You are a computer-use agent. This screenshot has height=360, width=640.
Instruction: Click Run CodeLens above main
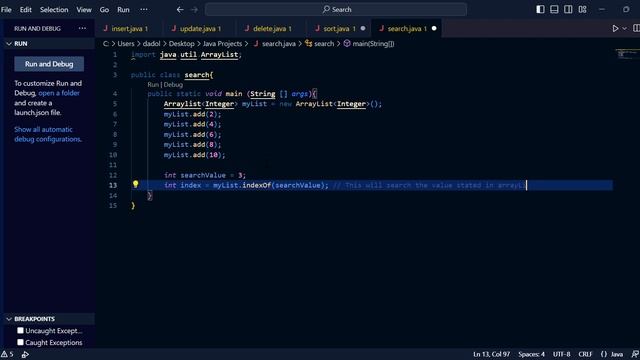pyautogui.click(x=153, y=84)
